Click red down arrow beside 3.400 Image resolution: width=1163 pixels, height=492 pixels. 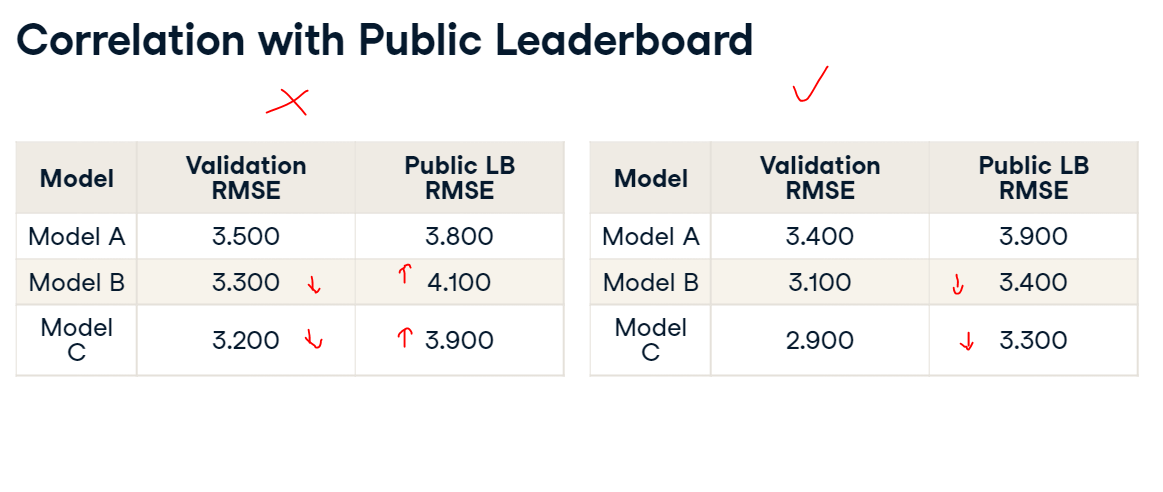point(958,285)
